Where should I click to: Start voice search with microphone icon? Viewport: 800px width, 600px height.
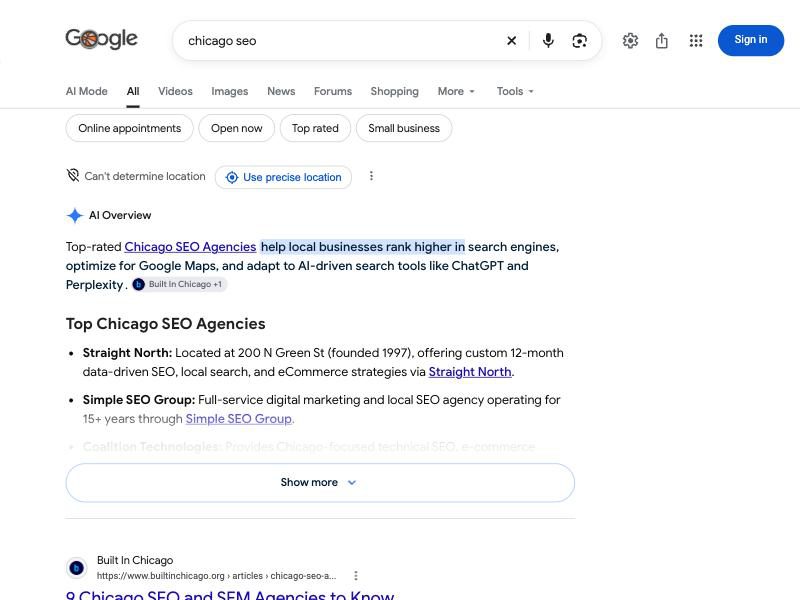pyautogui.click(x=548, y=40)
